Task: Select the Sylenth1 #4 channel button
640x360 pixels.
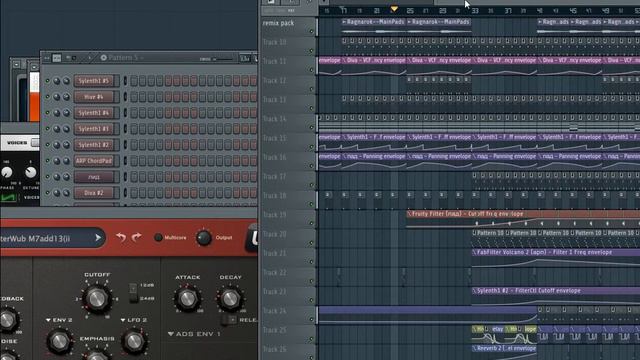Action: [x=94, y=113]
